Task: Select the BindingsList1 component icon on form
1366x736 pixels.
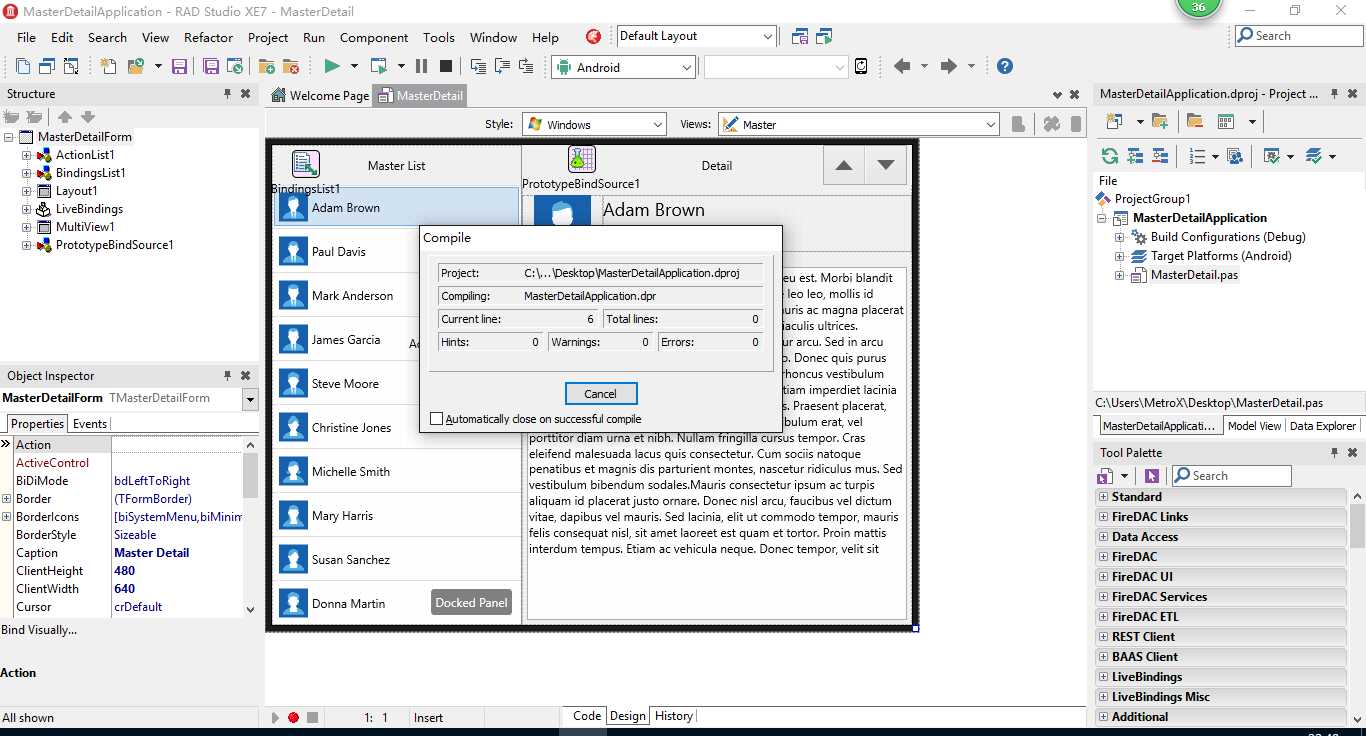Action: [x=305, y=164]
